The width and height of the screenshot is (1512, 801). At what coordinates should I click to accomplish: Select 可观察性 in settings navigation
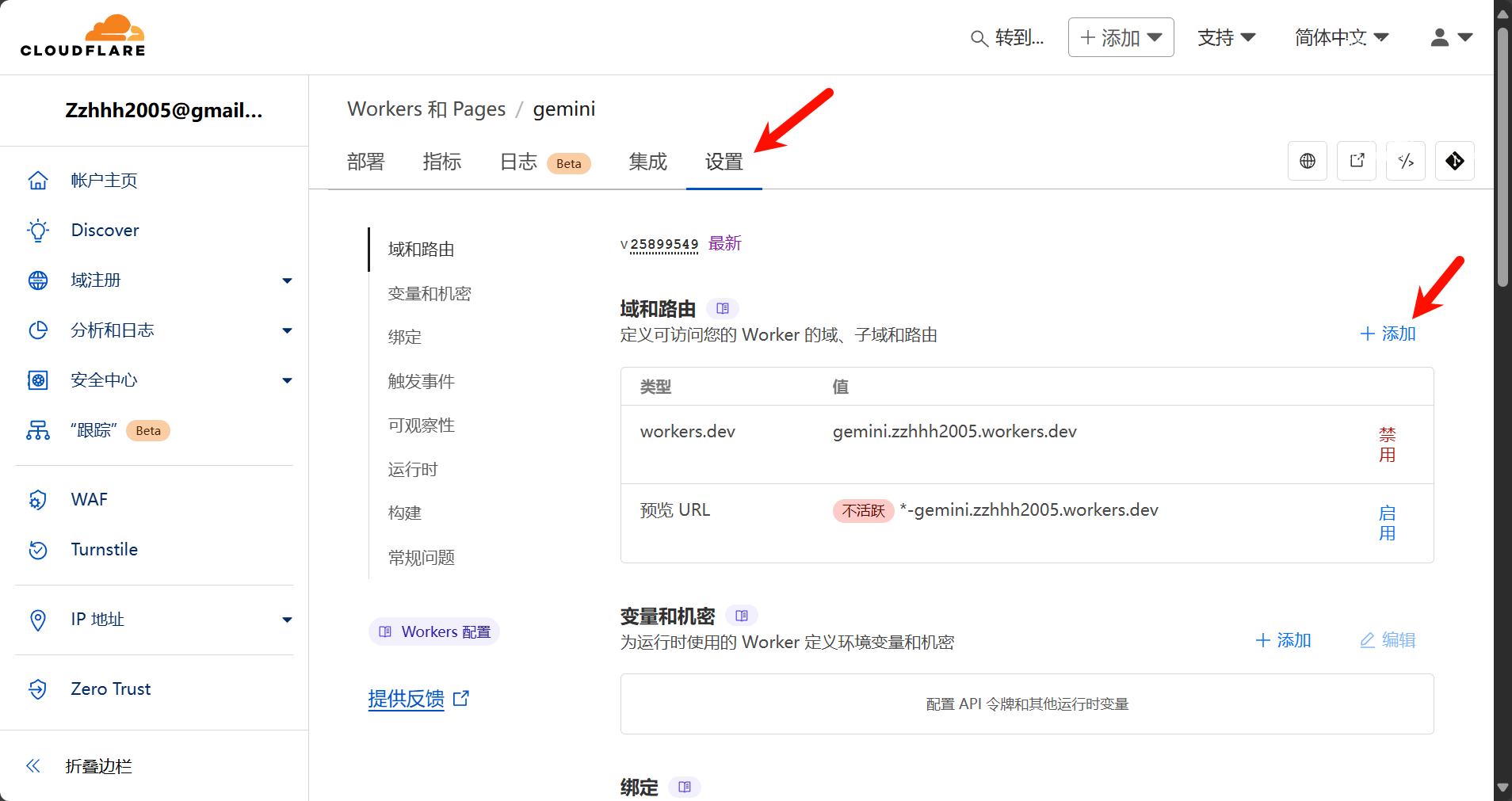tap(422, 425)
